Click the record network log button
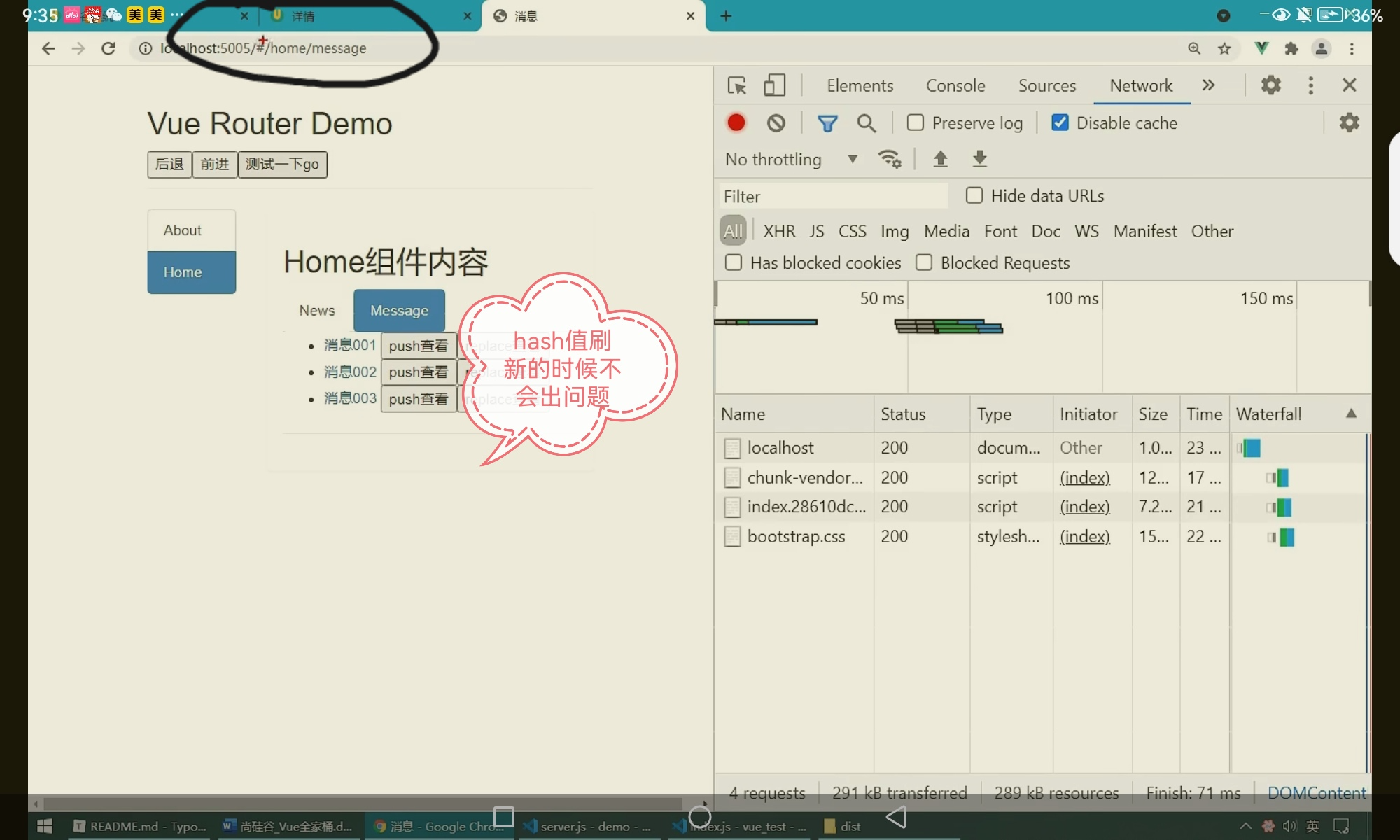This screenshot has width=1400, height=840. coord(736,123)
